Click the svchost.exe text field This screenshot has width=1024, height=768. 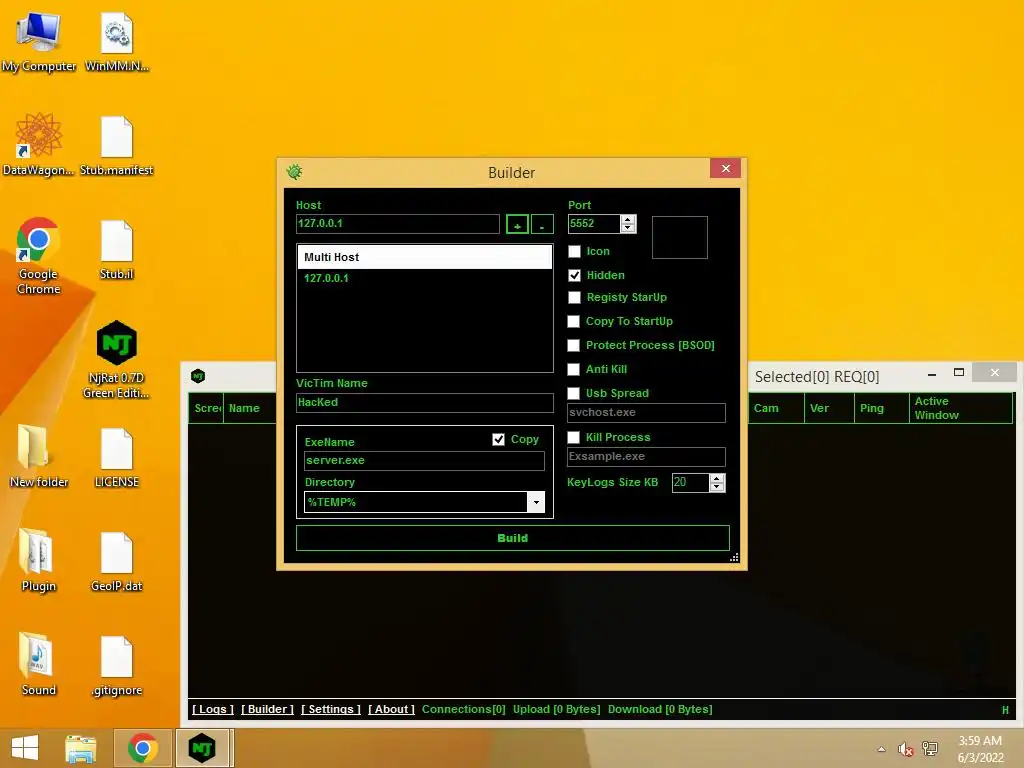(x=647, y=413)
